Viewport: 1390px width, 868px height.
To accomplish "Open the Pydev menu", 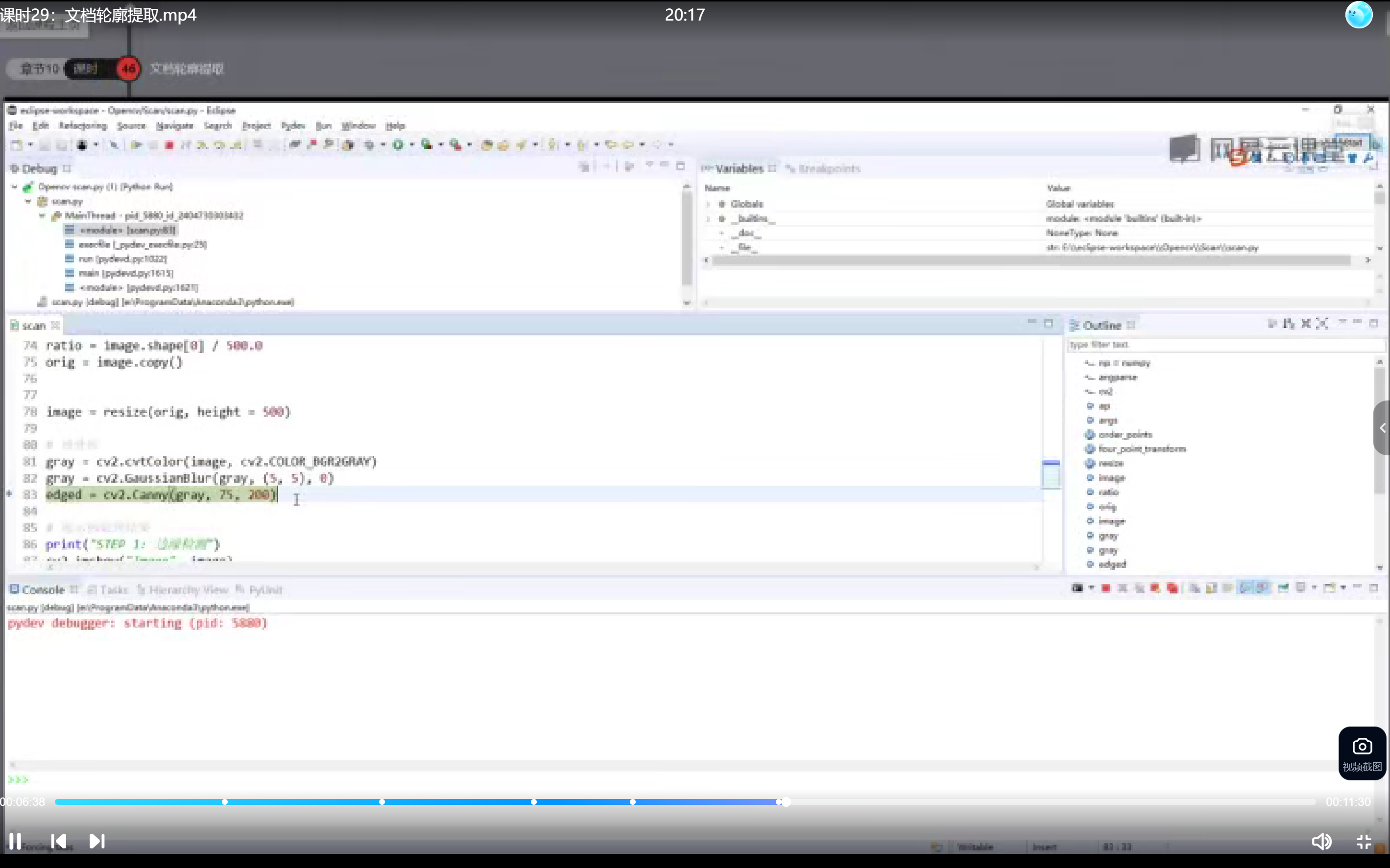I will tap(293, 126).
